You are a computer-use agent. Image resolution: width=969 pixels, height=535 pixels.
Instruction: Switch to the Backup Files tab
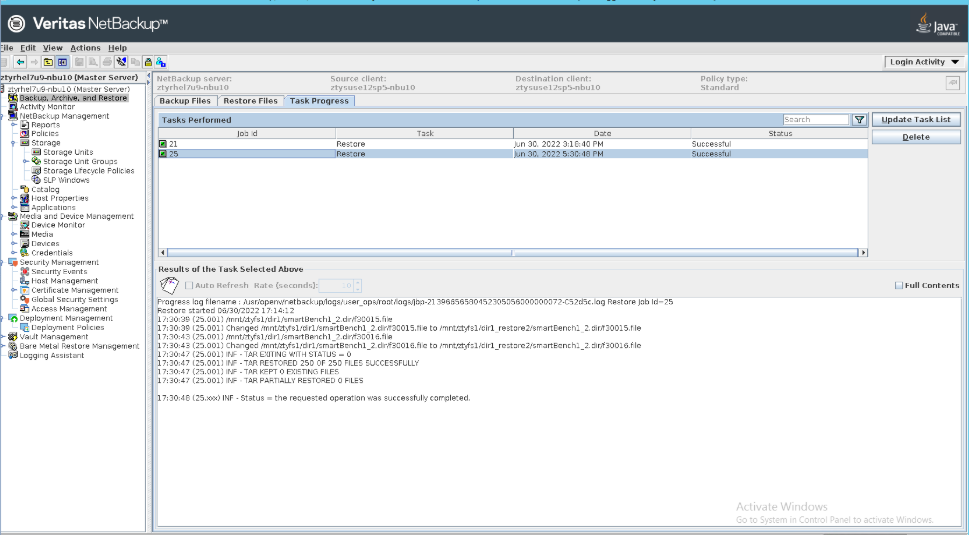[x=185, y=101]
